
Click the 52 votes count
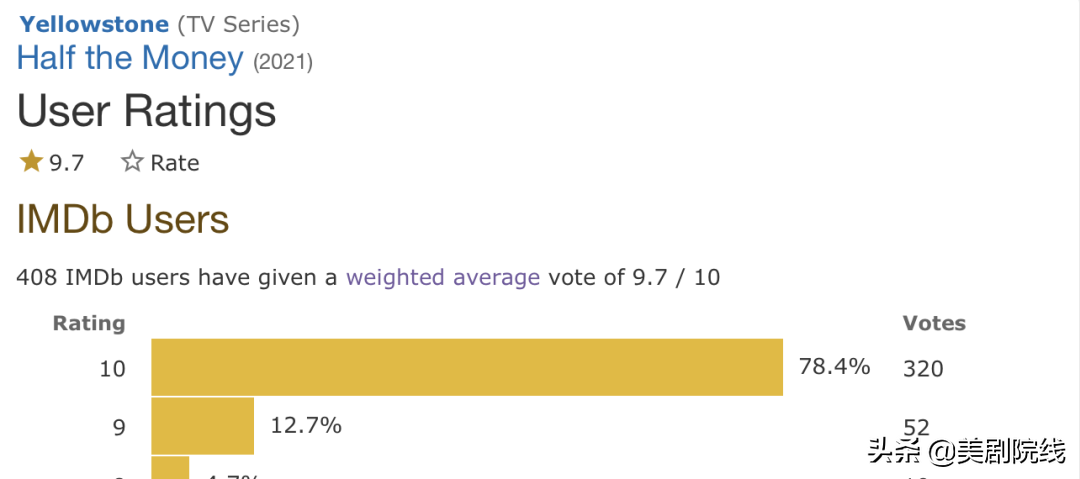(x=916, y=429)
